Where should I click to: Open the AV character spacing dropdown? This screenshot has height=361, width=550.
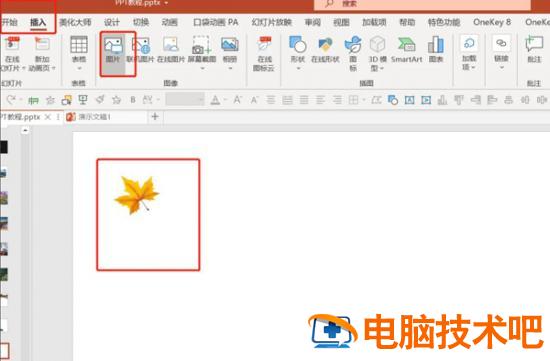158,100
